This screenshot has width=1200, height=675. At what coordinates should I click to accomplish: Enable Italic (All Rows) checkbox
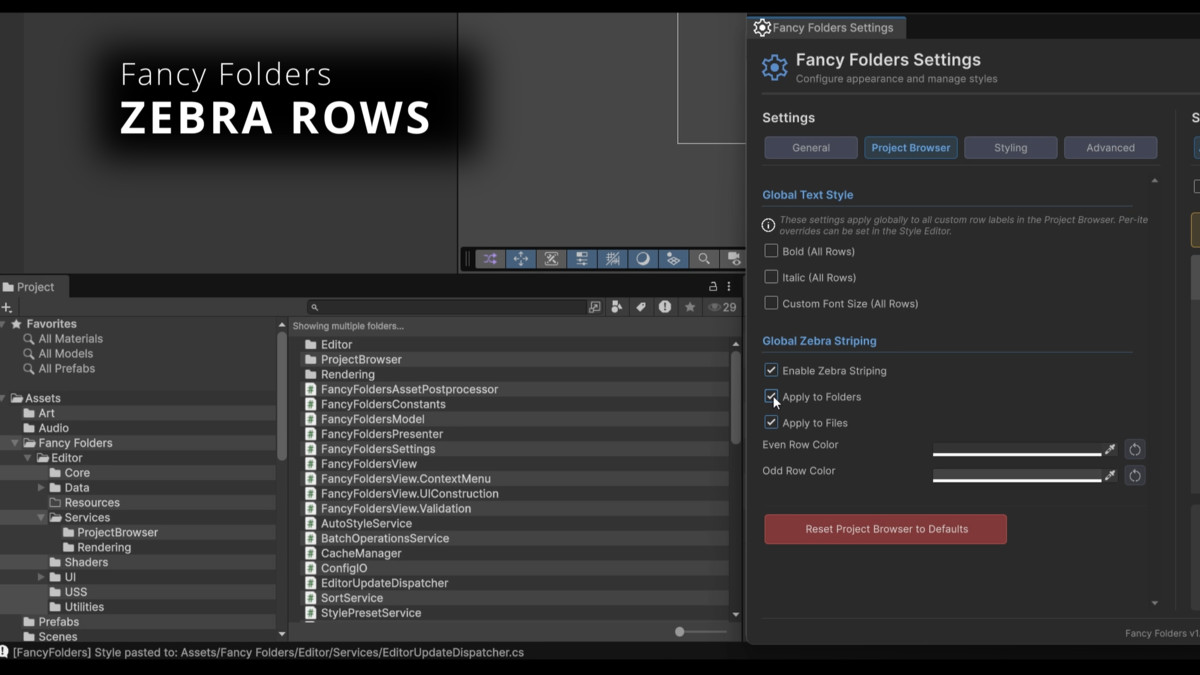pyautogui.click(x=771, y=277)
